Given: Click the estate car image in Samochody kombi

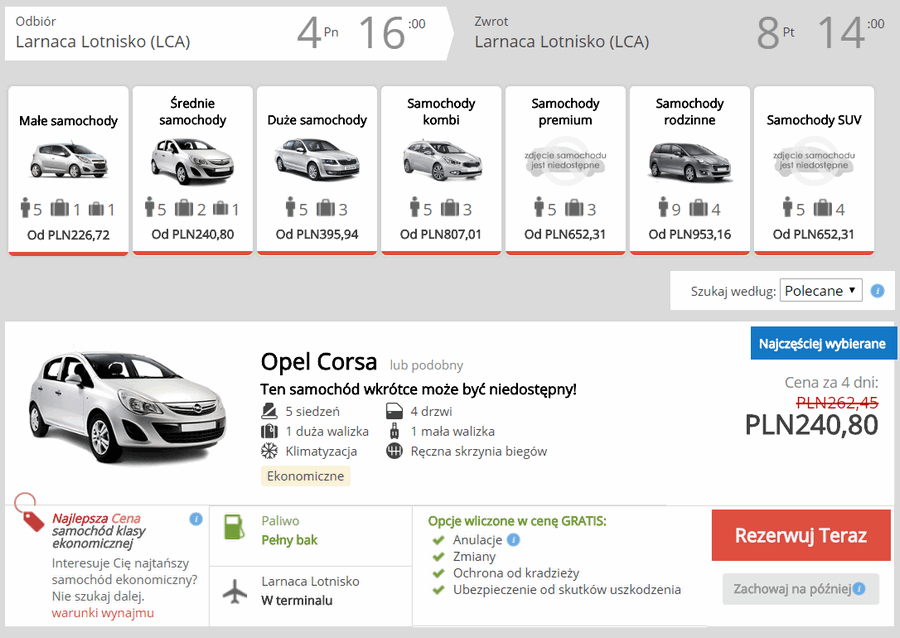Looking at the screenshot, I should (442, 160).
